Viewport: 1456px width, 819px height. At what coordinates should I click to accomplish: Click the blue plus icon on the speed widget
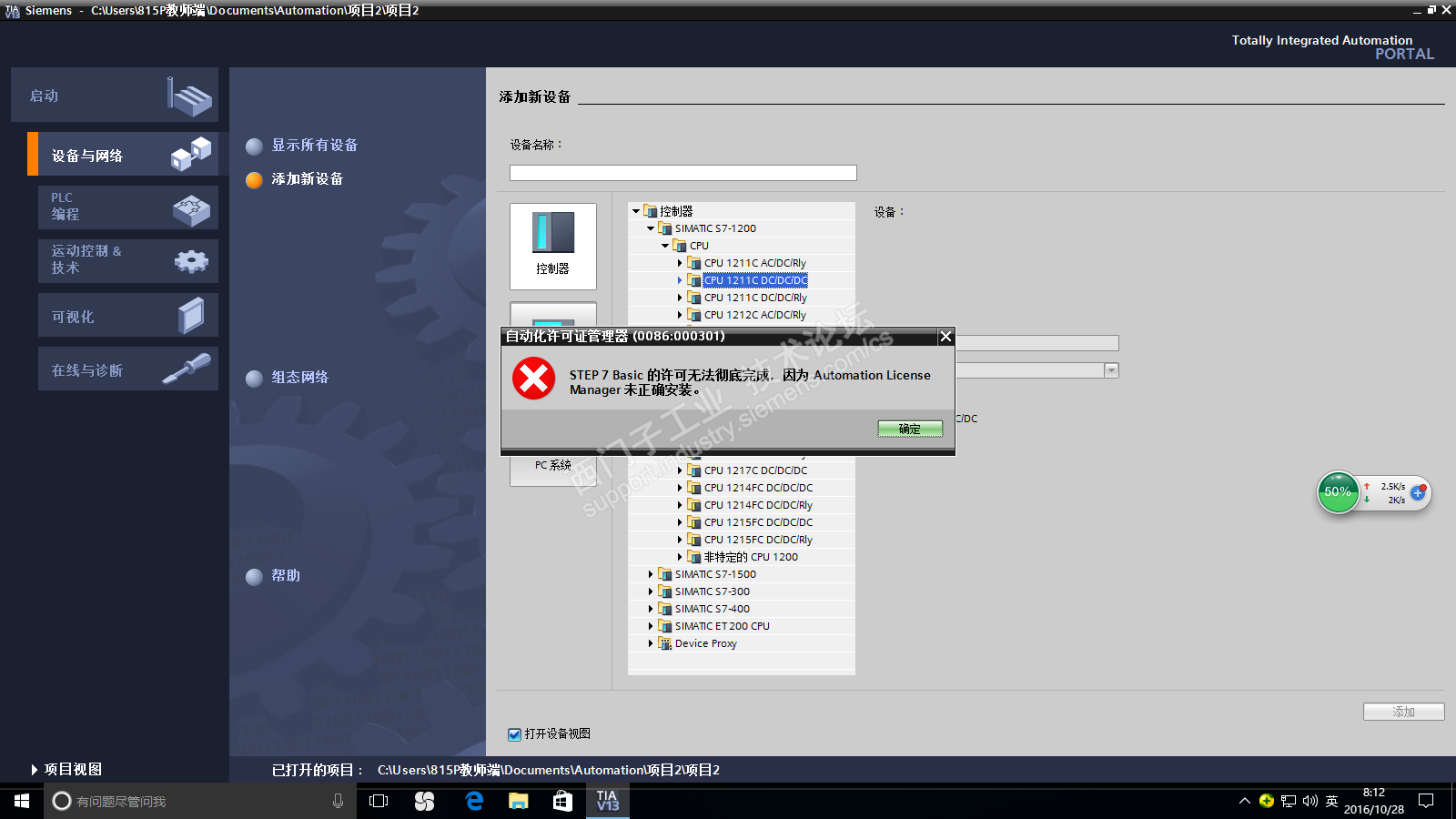click(1418, 492)
